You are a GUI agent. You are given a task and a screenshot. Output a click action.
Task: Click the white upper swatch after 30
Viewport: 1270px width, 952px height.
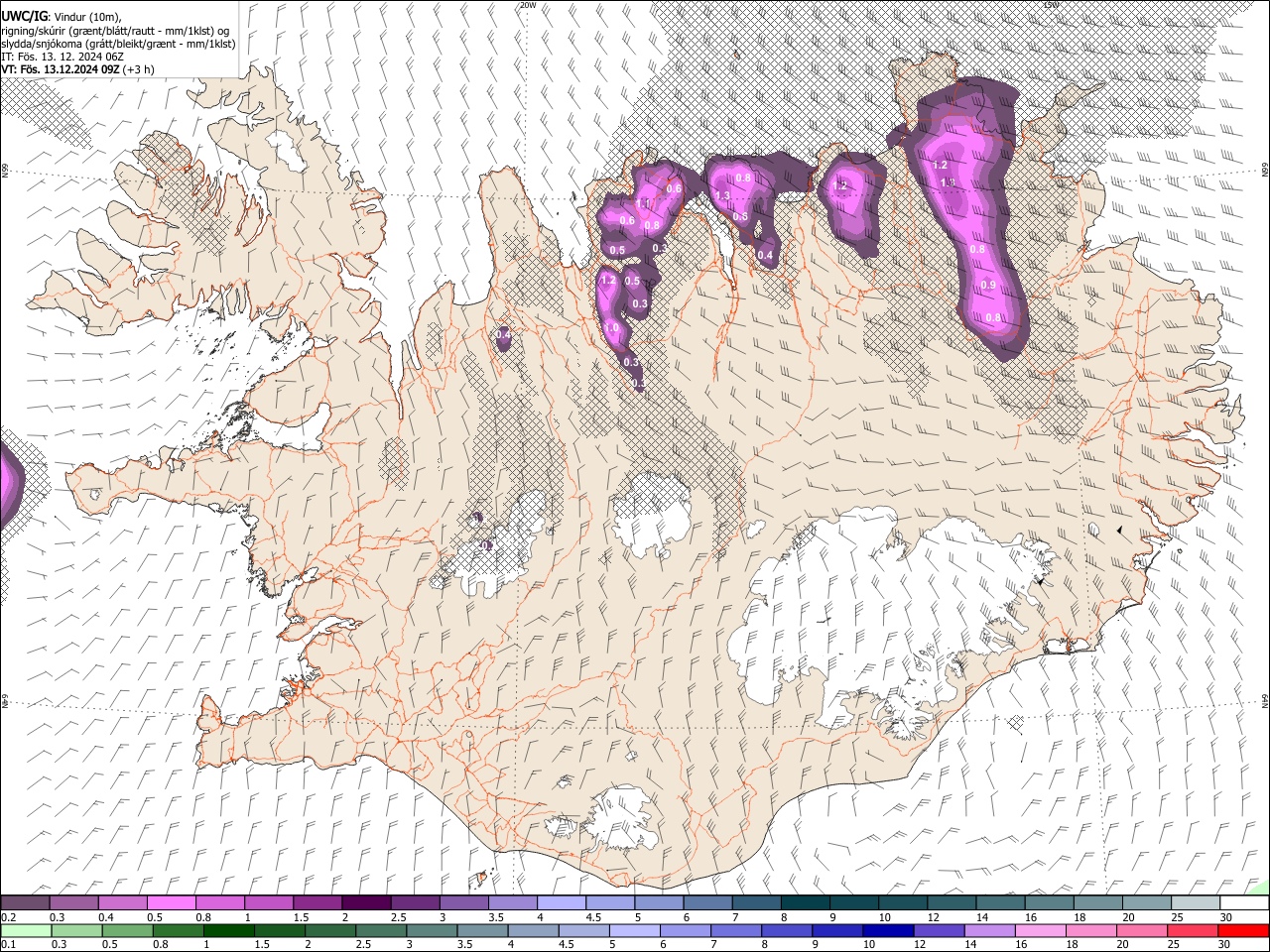(1244, 902)
